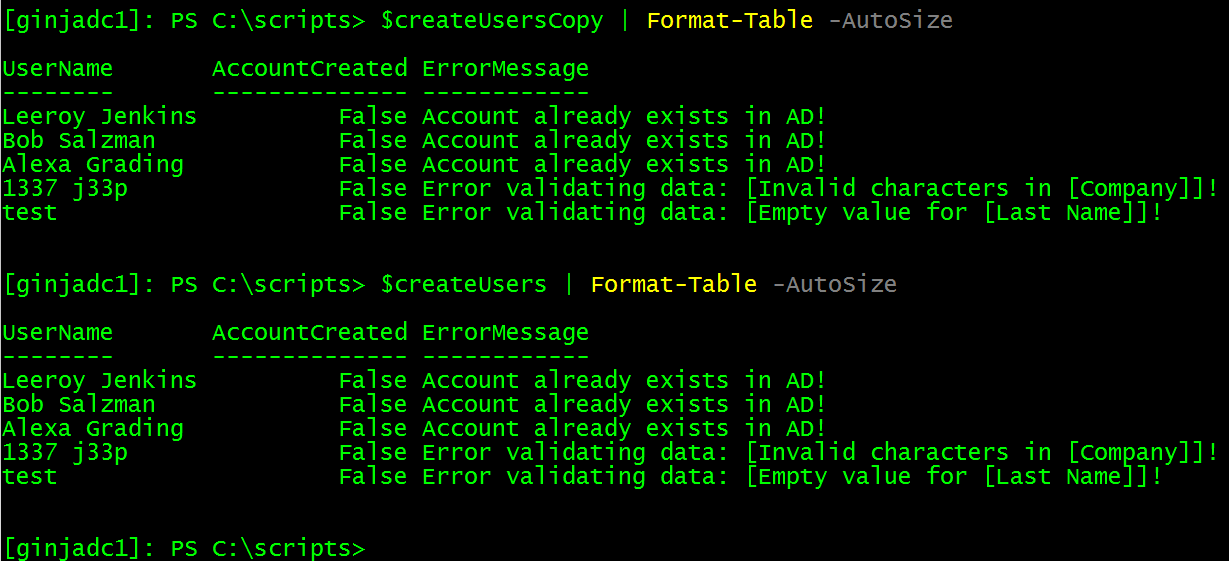The image size is (1229, 561).
Task: Click ErrorMessage header of the first table
Action: pos(505,69)
